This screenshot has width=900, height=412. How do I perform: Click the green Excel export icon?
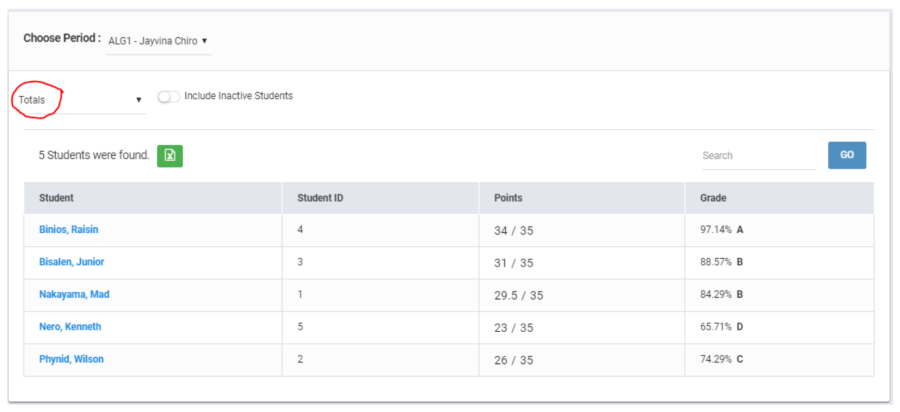[170, 155]
